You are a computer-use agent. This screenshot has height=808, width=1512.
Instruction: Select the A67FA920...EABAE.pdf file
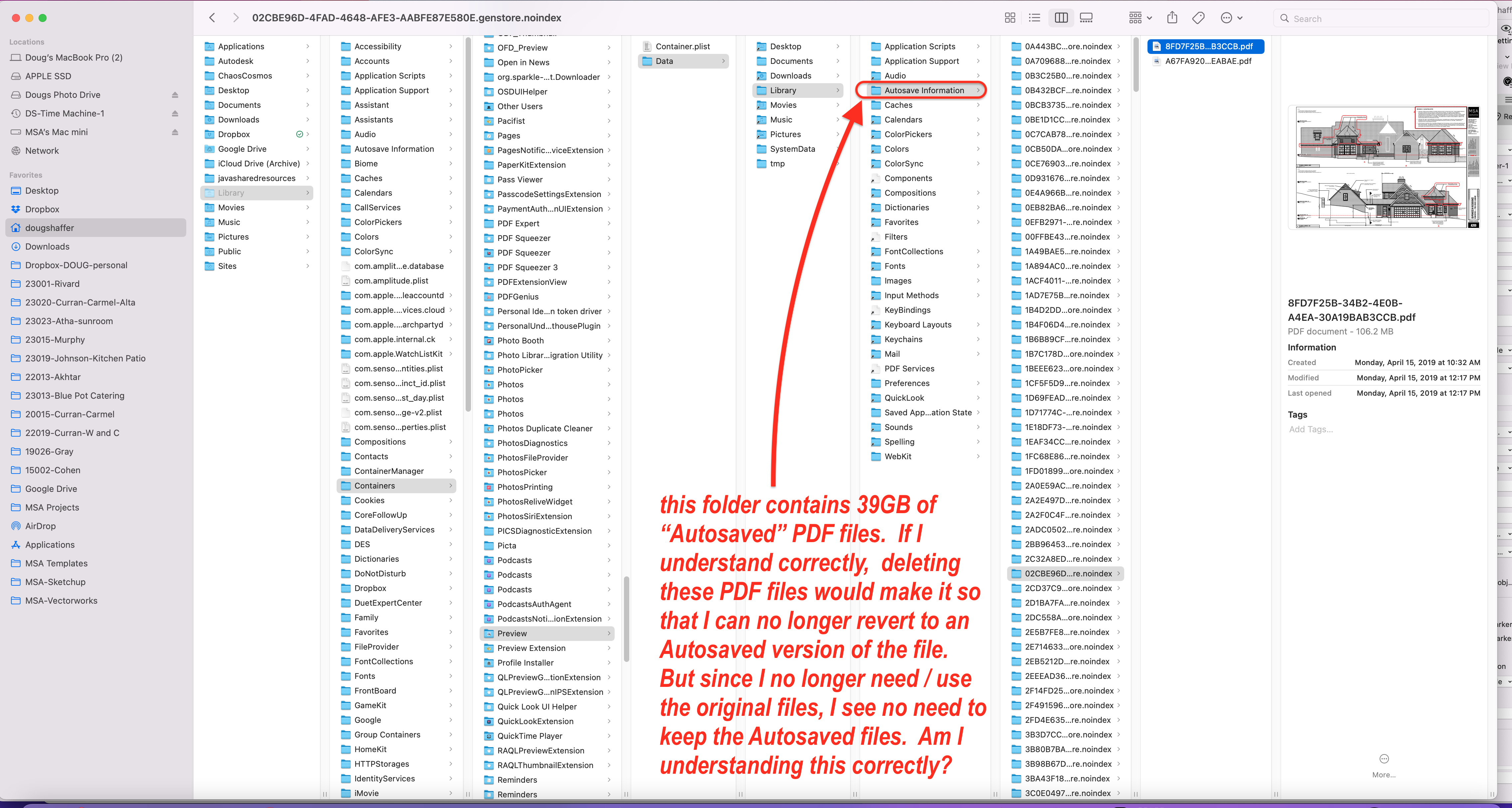1208,61
